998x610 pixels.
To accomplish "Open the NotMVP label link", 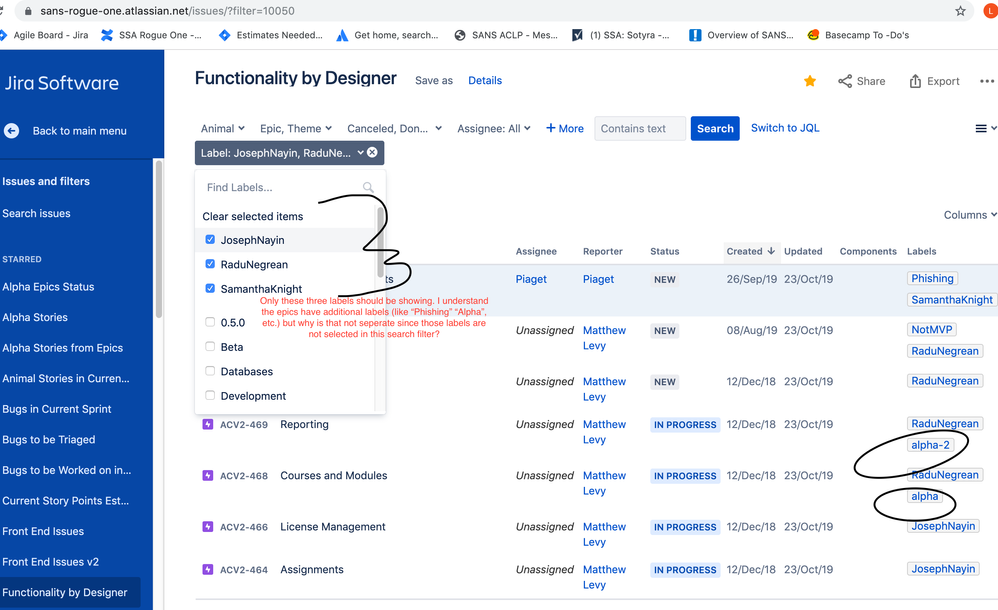I will (931, 329).
